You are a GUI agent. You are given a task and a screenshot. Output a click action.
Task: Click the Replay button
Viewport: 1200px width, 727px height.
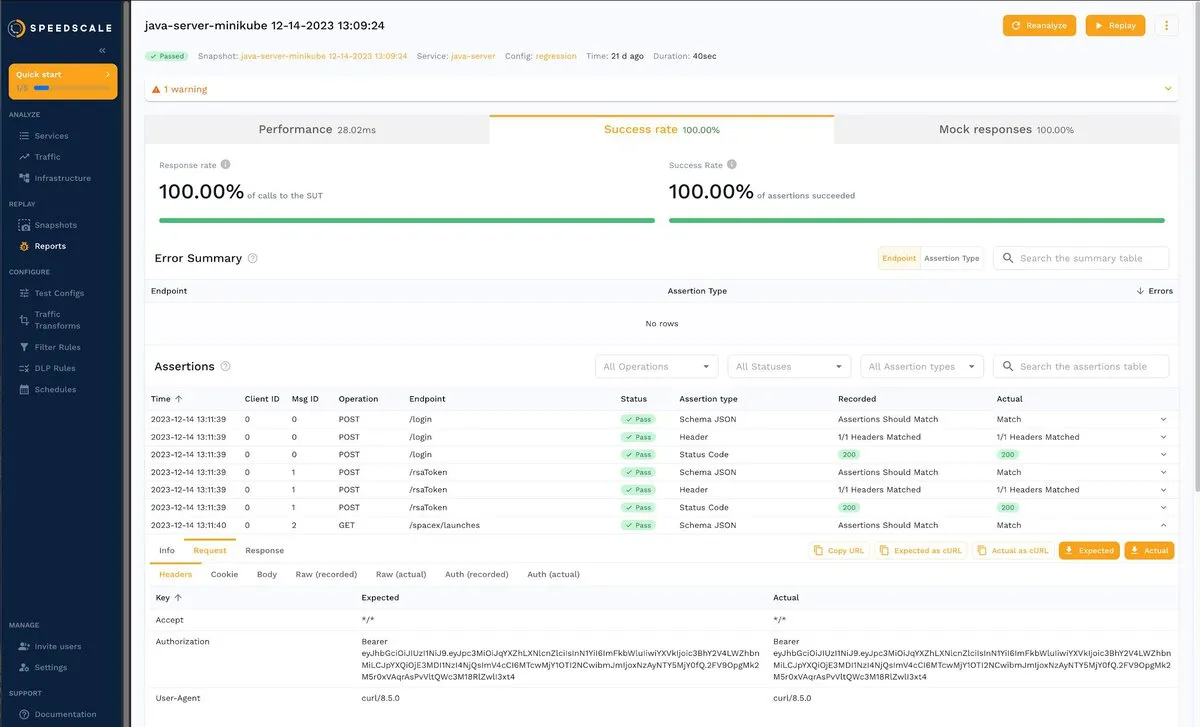coord(1114,25)
